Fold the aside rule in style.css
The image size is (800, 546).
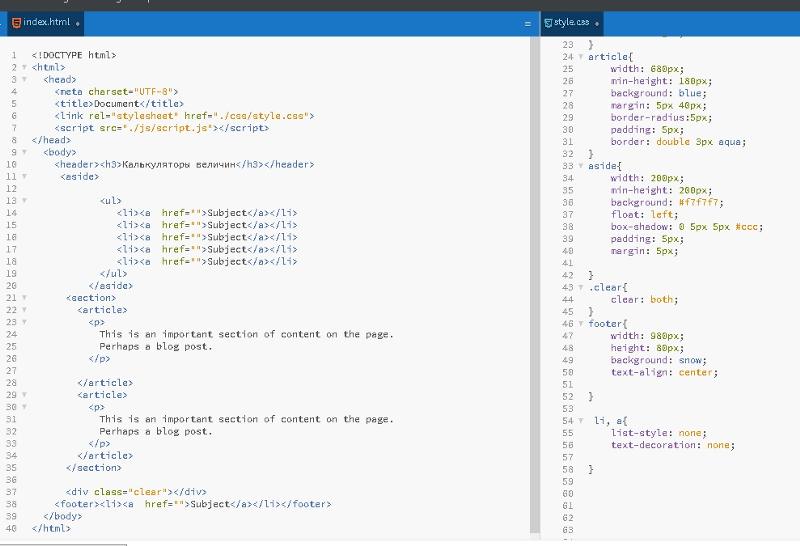click(x=581, y=166)
